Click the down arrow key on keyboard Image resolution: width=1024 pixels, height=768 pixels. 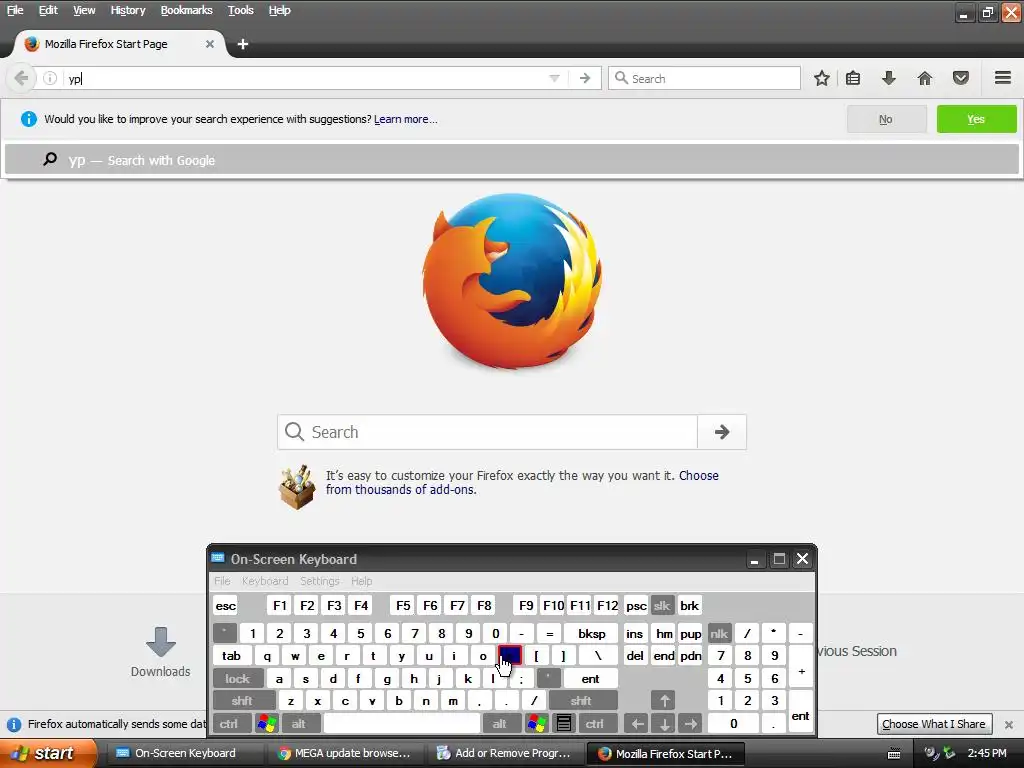[x=664, y=724]
